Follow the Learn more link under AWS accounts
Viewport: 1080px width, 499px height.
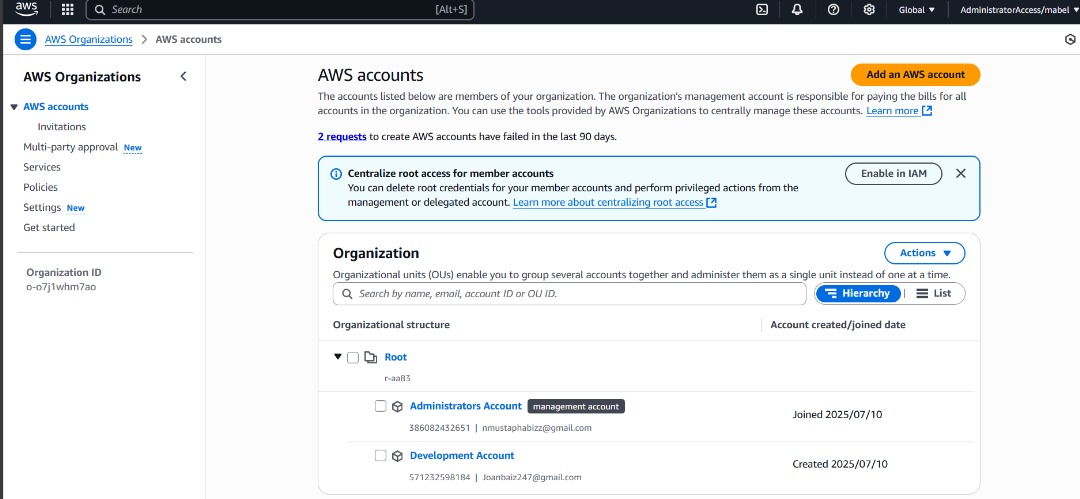900,110
